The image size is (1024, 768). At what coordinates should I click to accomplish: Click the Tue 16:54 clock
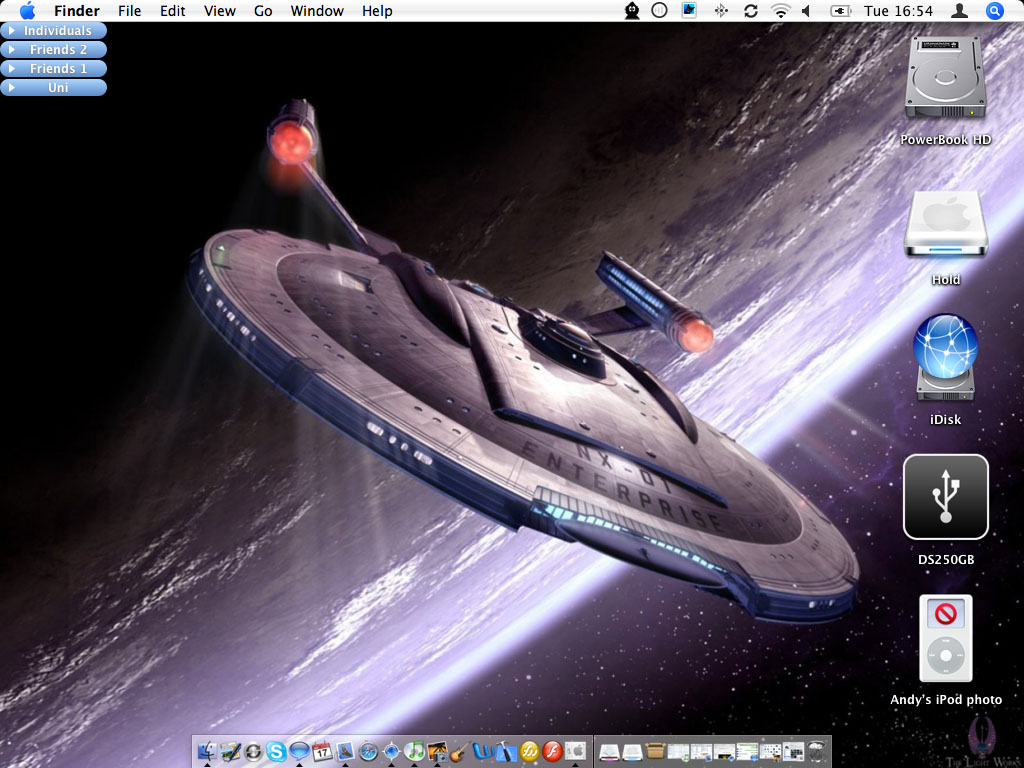tap(898, 10)
